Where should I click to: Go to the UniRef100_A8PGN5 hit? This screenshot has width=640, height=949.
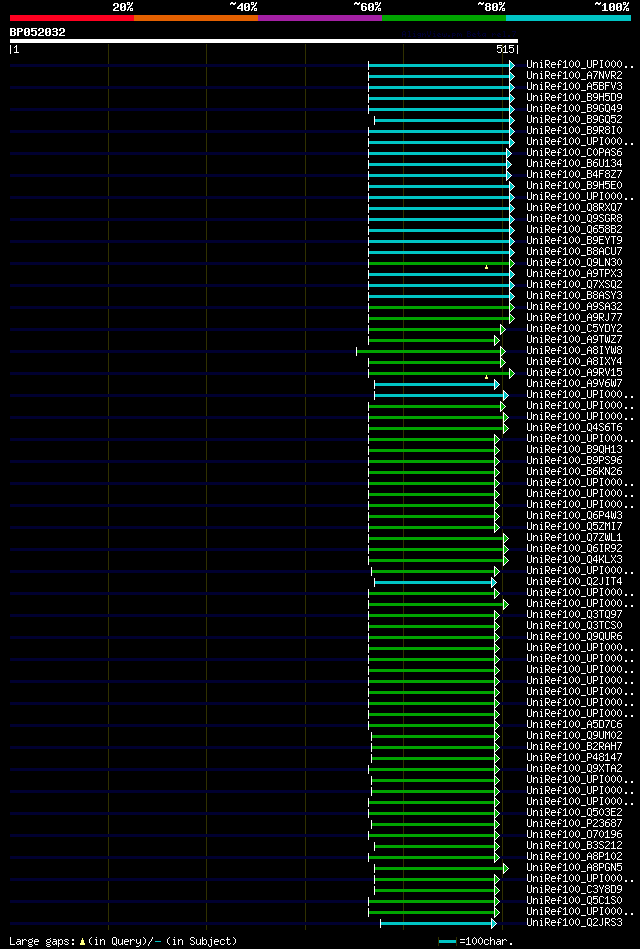[574, 868]
